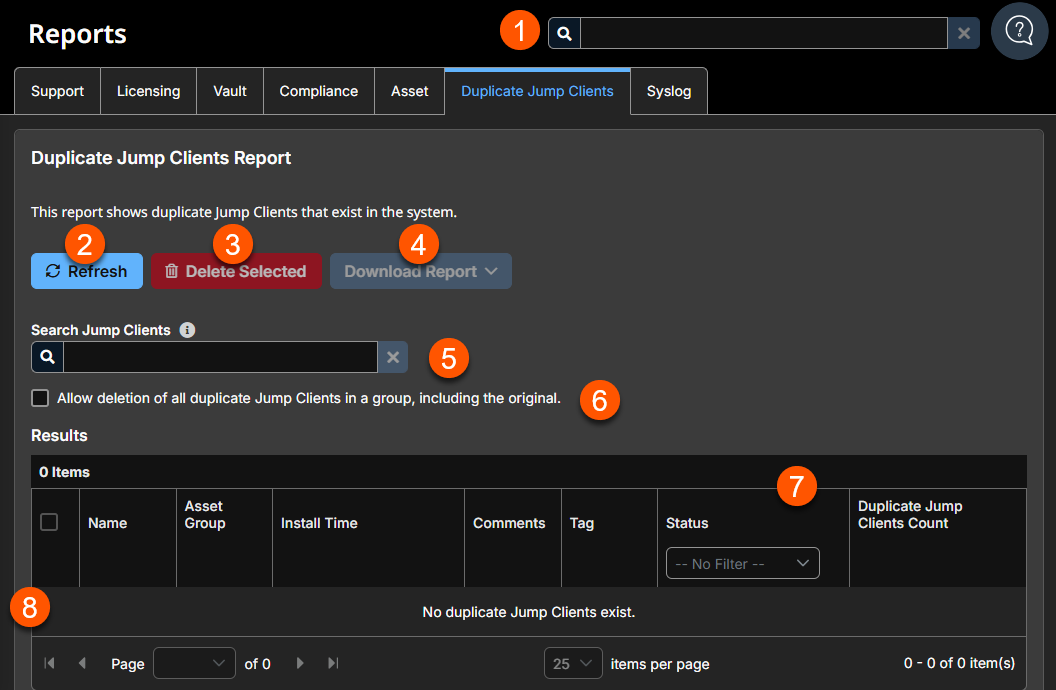The height and width of the screenshot is (690, 1056).
Task: Click the Search Jump Clients magnifier icon
Action: click(47, 357)
